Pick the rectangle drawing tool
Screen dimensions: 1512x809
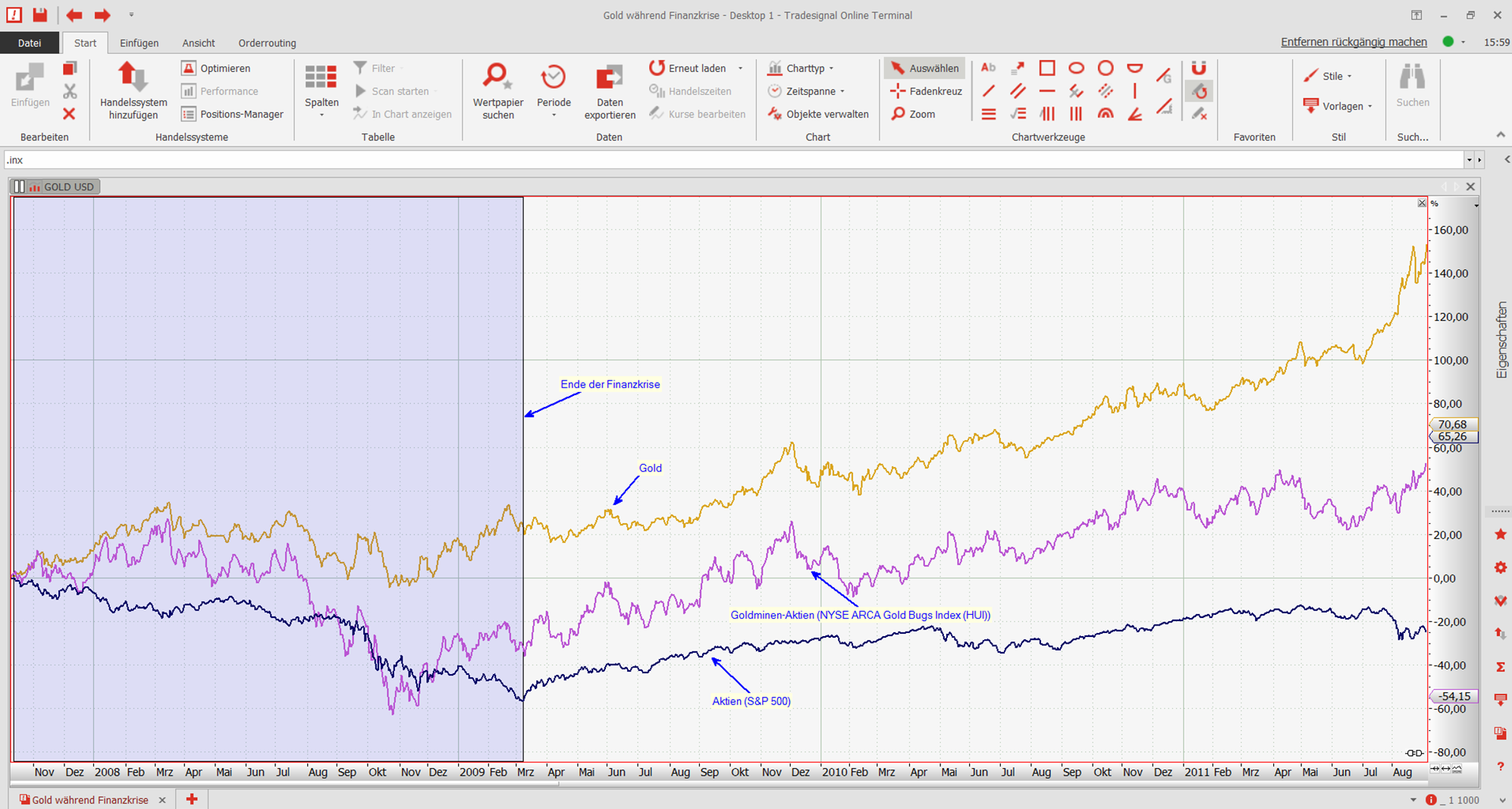pyautogui.click(x=1046, y=68)
